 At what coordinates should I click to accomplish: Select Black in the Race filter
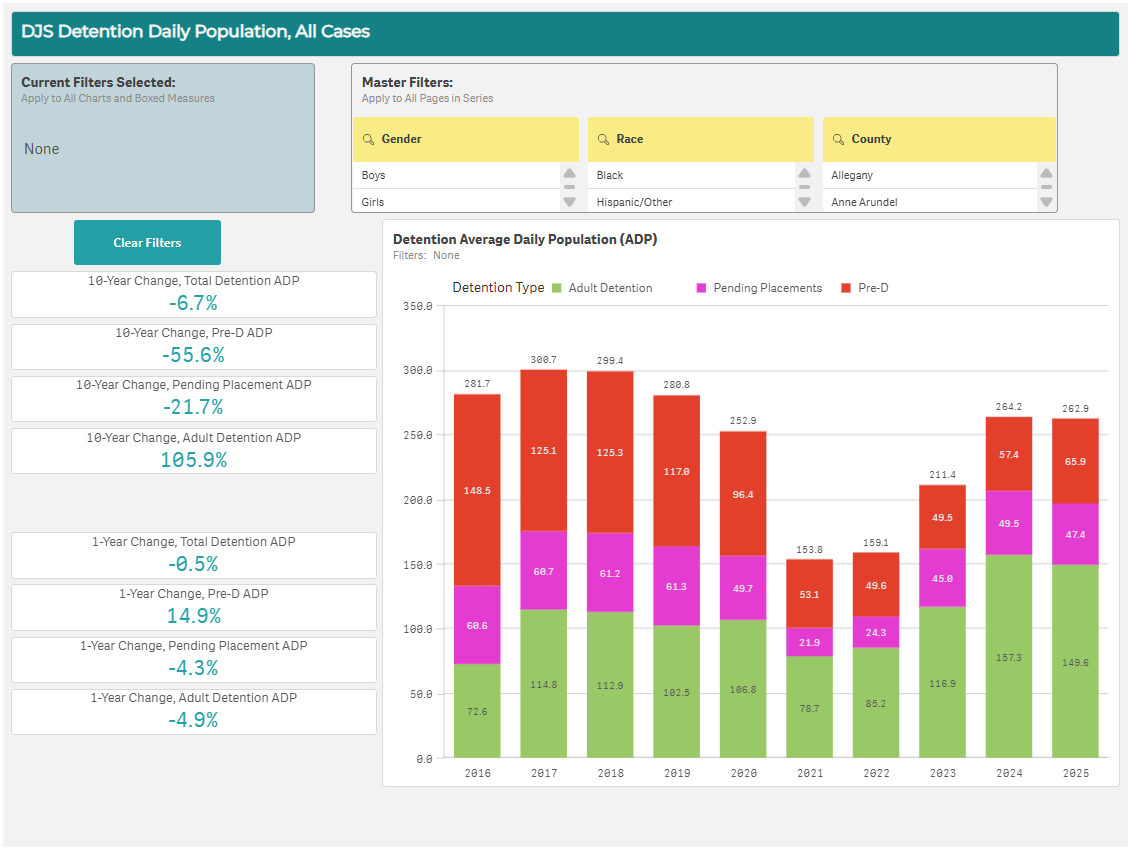coord(690,174)
